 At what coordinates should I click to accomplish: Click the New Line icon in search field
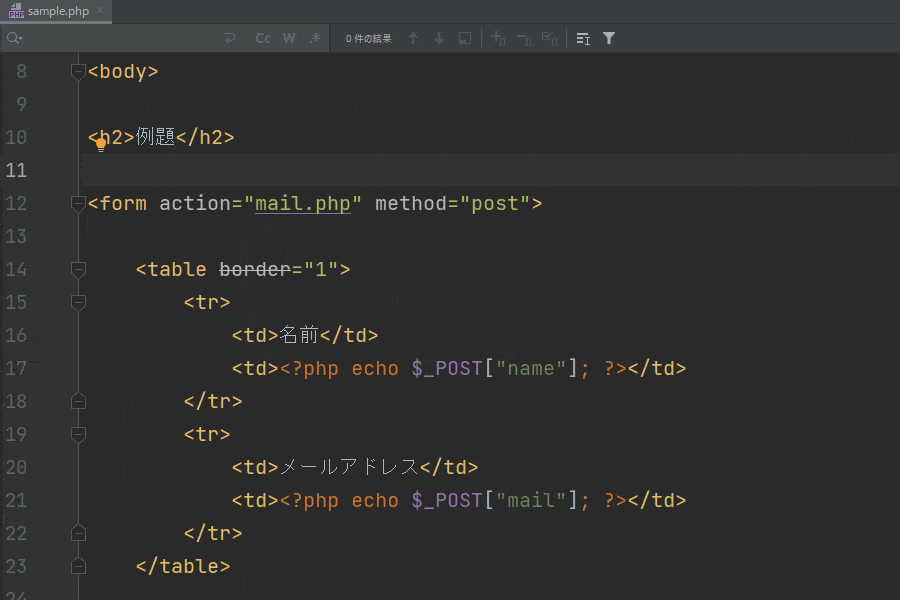pos(230,39)
